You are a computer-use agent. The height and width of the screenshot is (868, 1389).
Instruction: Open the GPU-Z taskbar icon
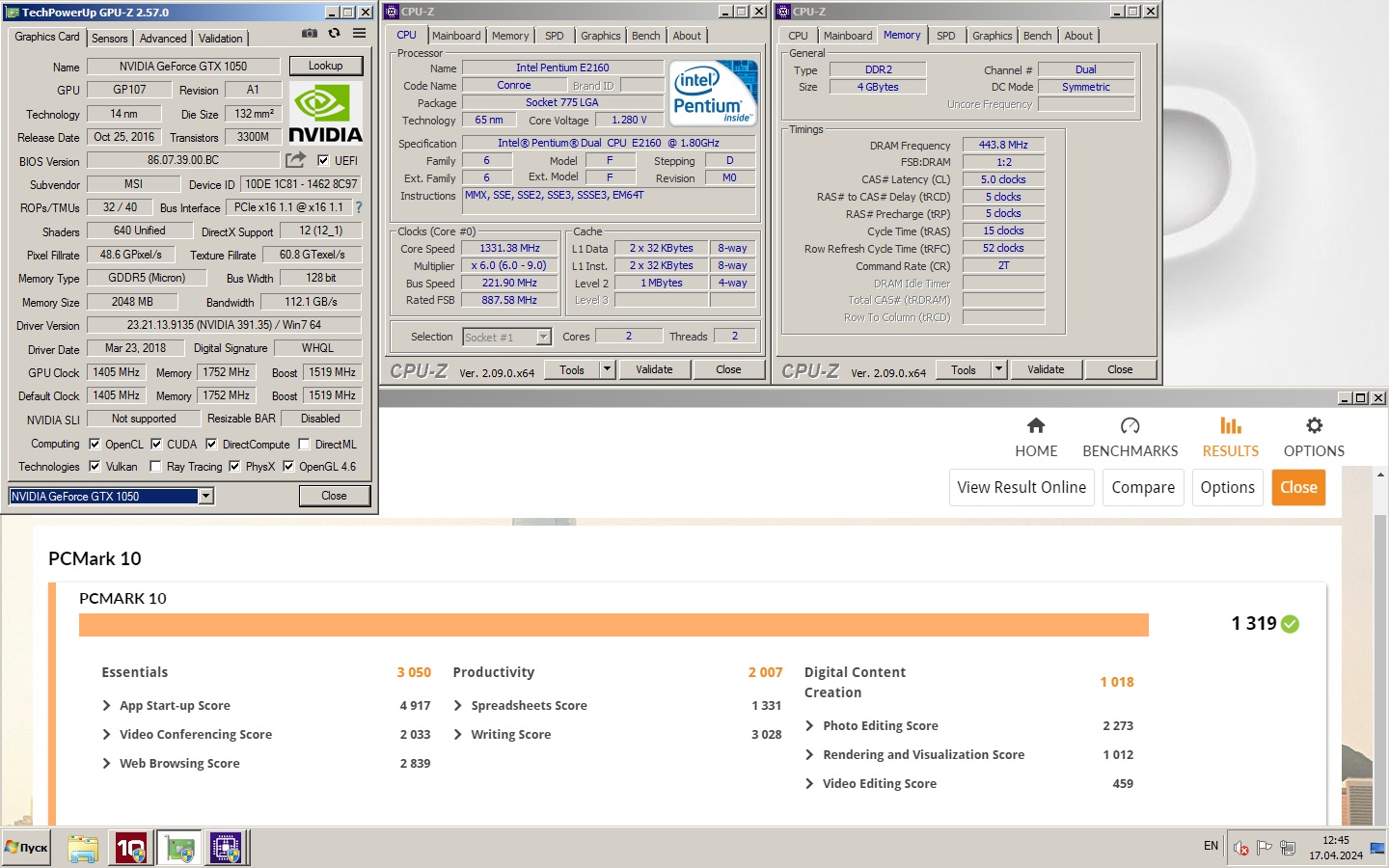[x=179, y=849]
